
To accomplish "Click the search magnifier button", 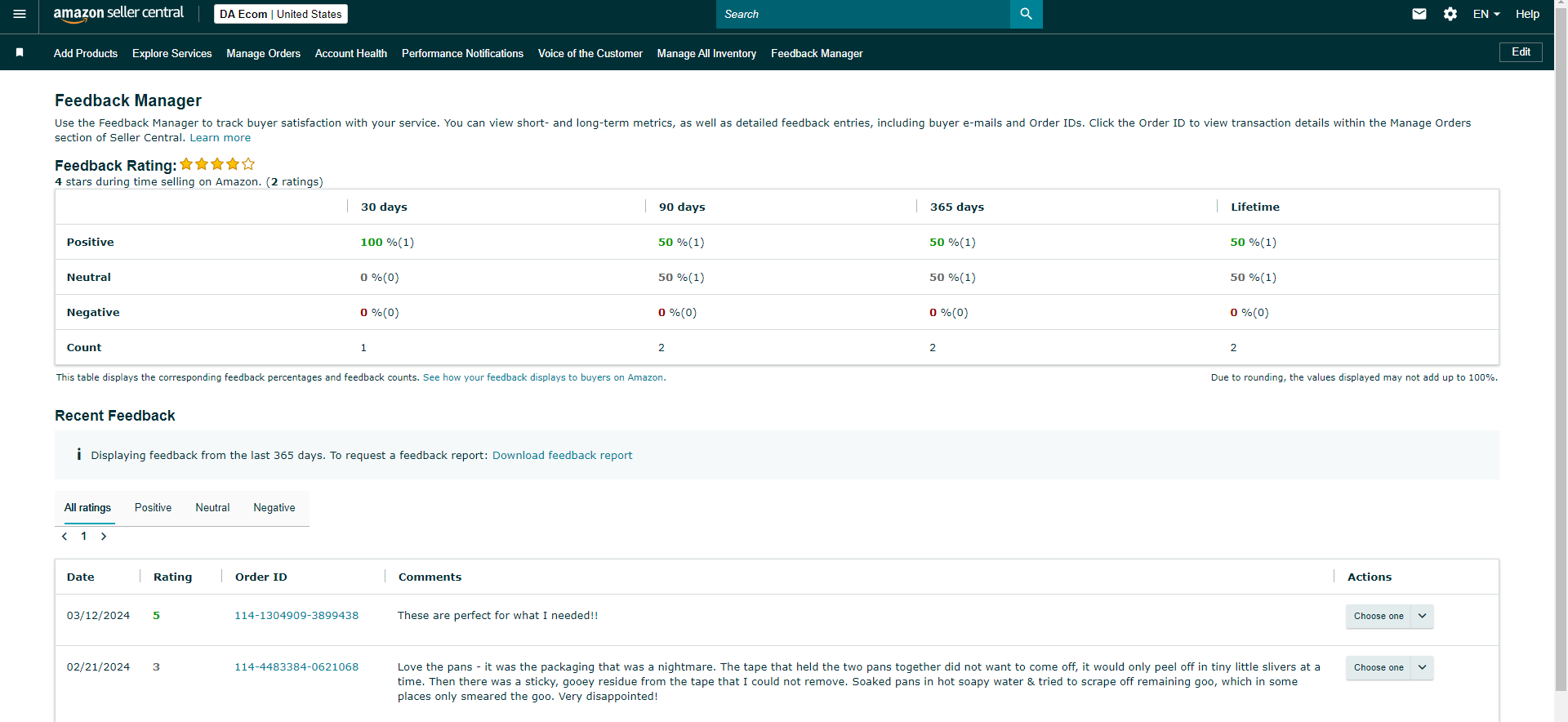I will 1026,14.
